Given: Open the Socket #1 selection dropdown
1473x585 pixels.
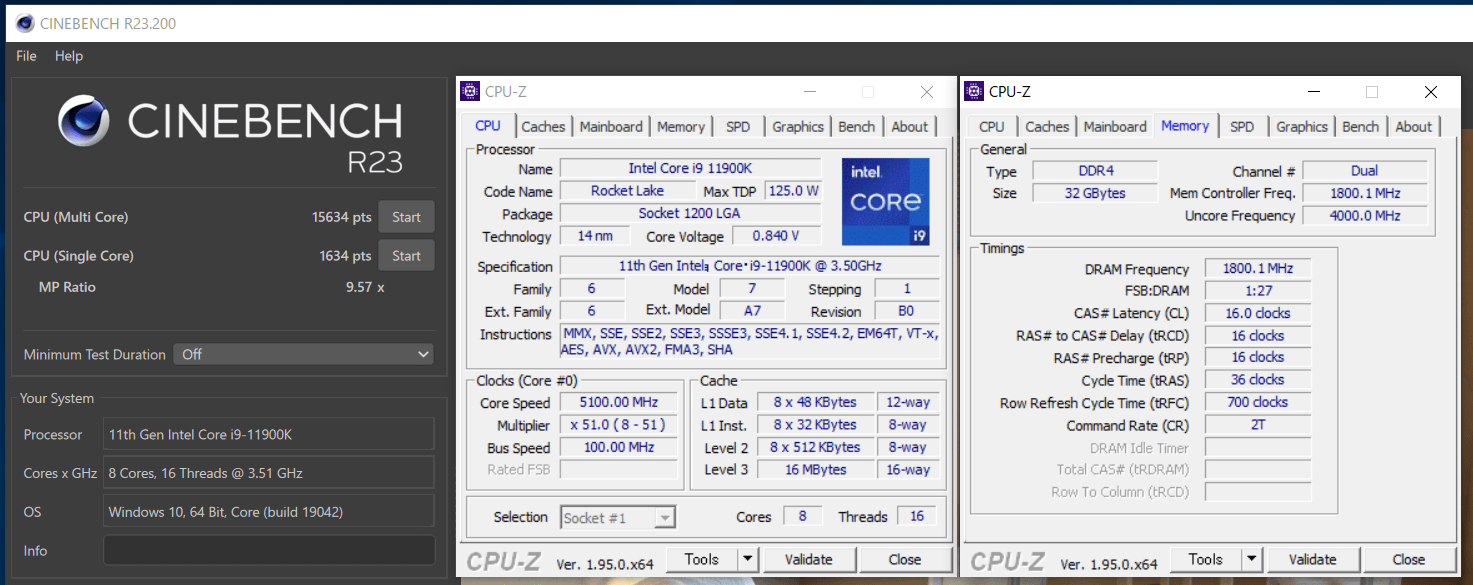Looking at the screenshot, I should tap(617, 518).
